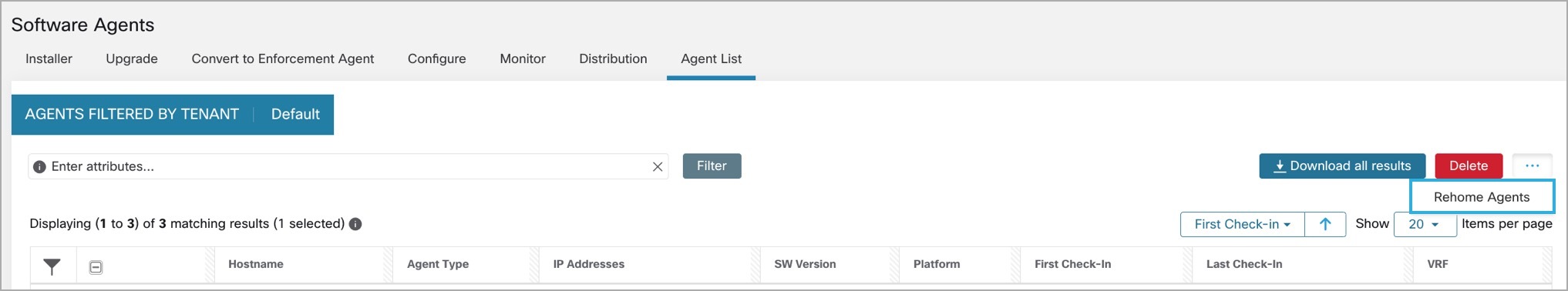The image size is (1568, 291).
Task: Click the info icon in attributes field
Action: pos(39,166)
